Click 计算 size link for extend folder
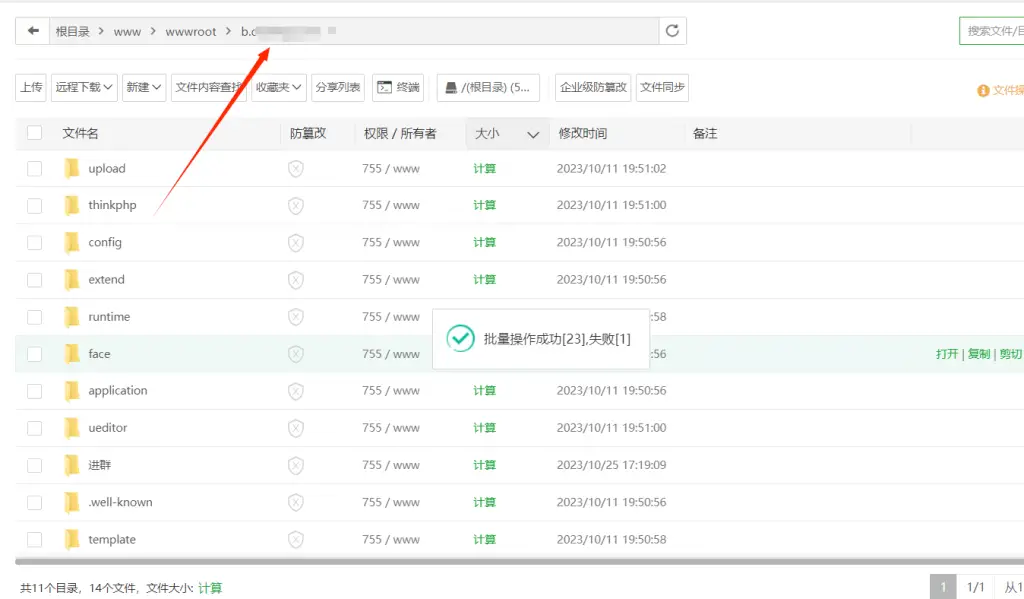Image resolution: width=1024 pixels, height=599 pixels. tap(484, 280)
